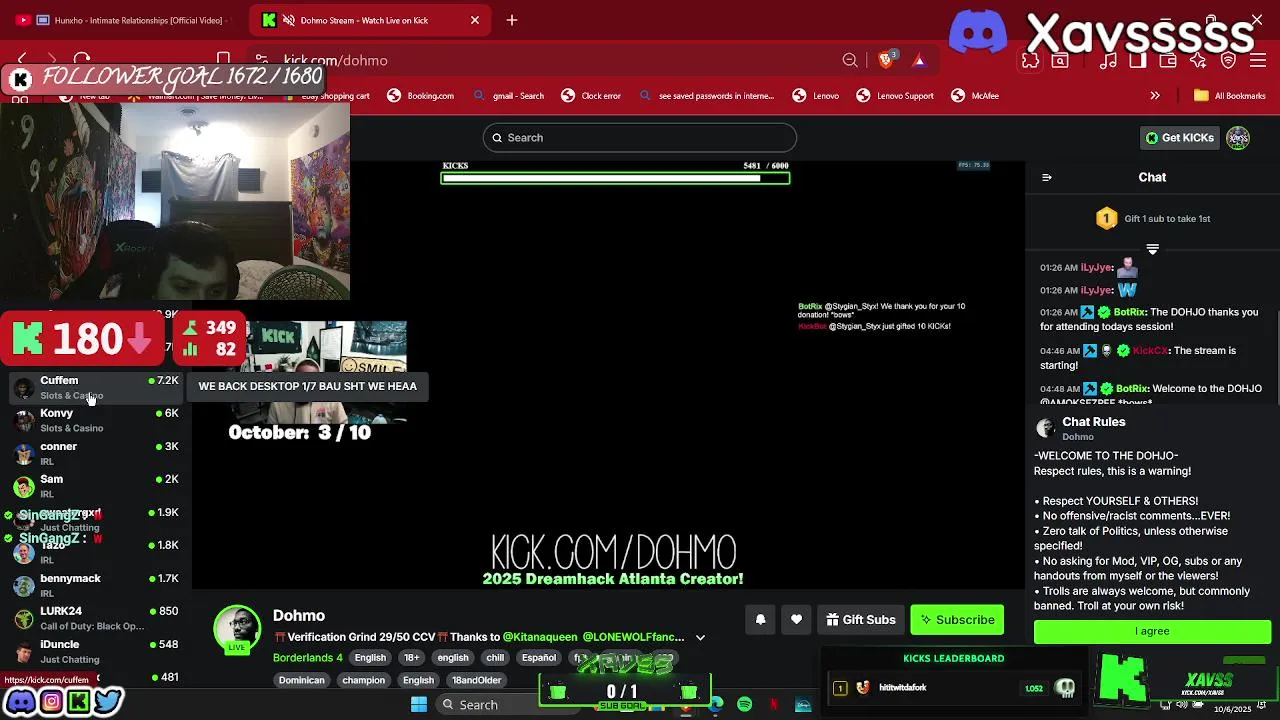Toggle the follow heart for Dohmo
The width and height of the screenshot is (1280, 720).
(x=796, y=620)
